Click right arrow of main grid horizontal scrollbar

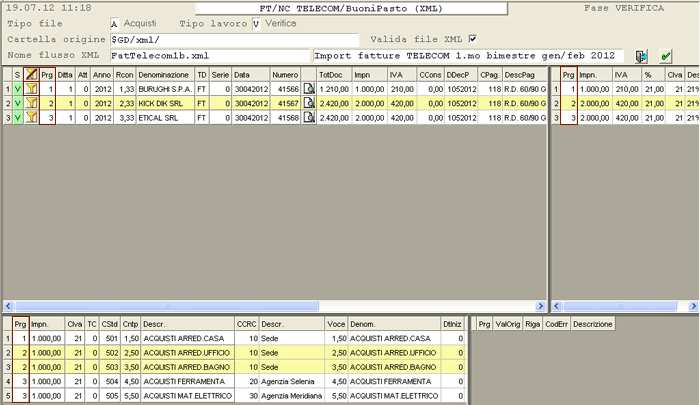point(541,306)
